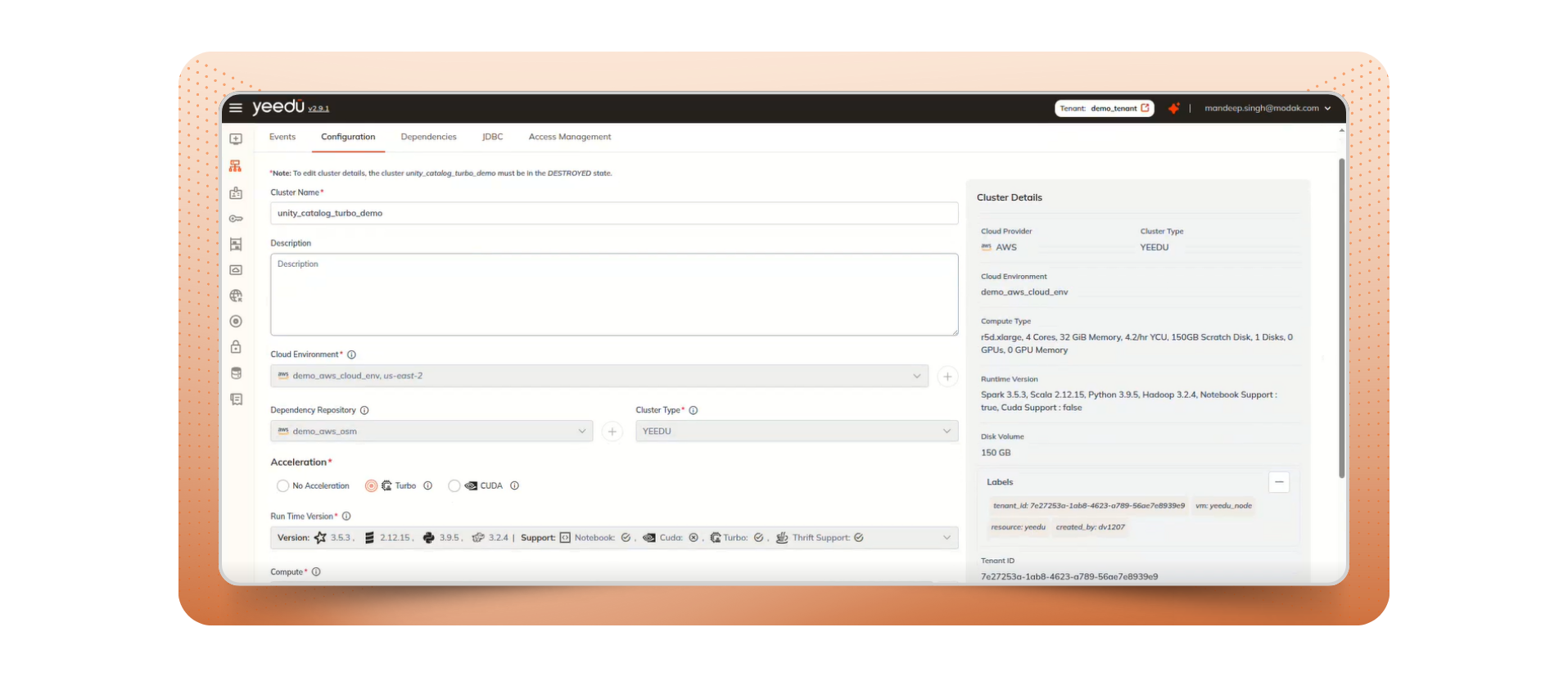1568x677 pixels.
Task: Open the Dependency Repository dropdown
Action: [432, 431]
